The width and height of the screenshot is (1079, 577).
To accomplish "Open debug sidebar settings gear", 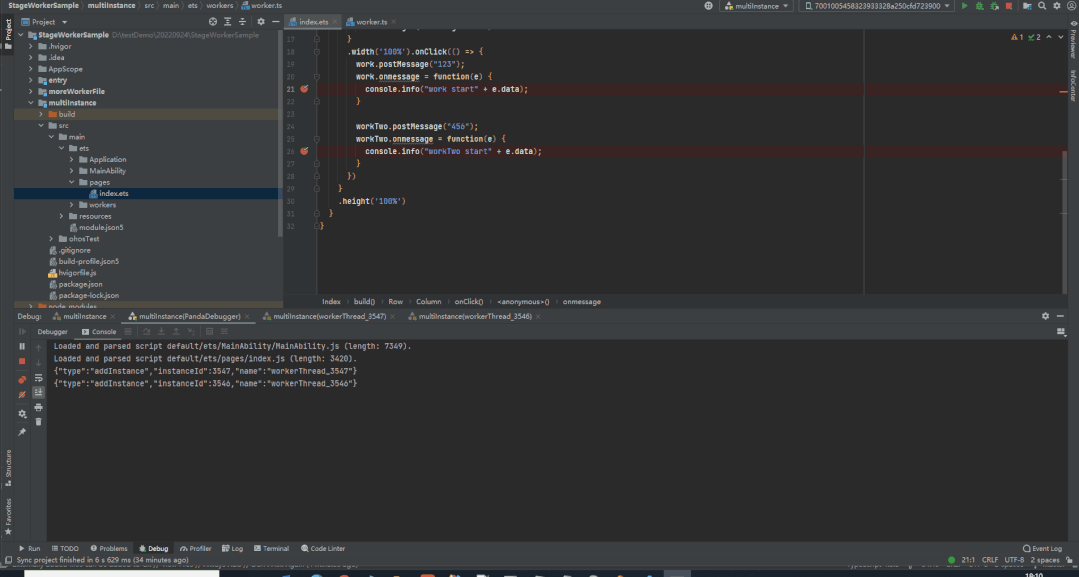I will (22, 414).
